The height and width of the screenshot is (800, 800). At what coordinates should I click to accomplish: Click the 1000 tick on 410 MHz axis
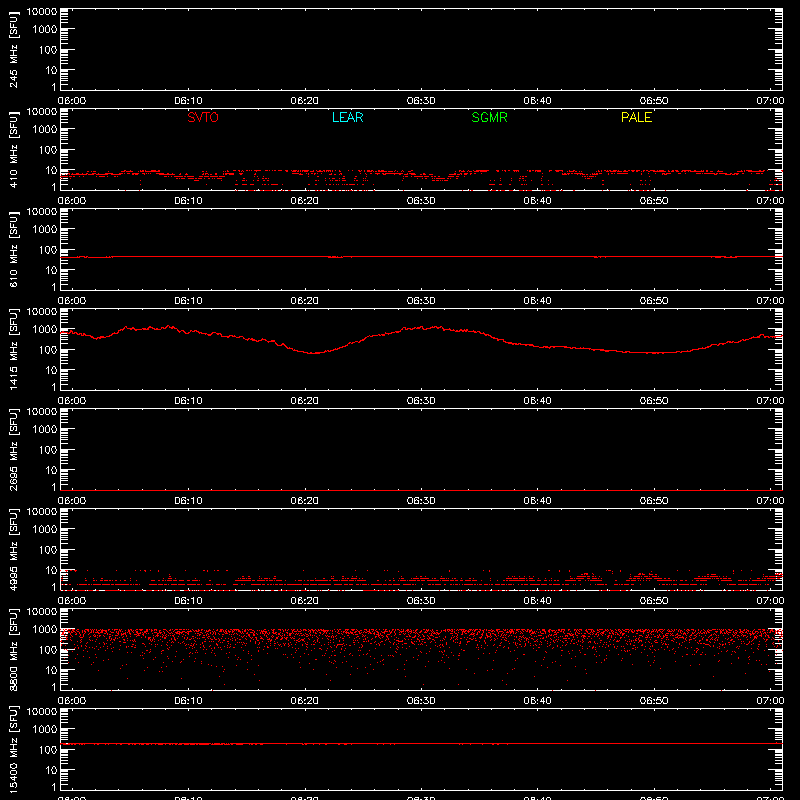[x=45, y=130]
